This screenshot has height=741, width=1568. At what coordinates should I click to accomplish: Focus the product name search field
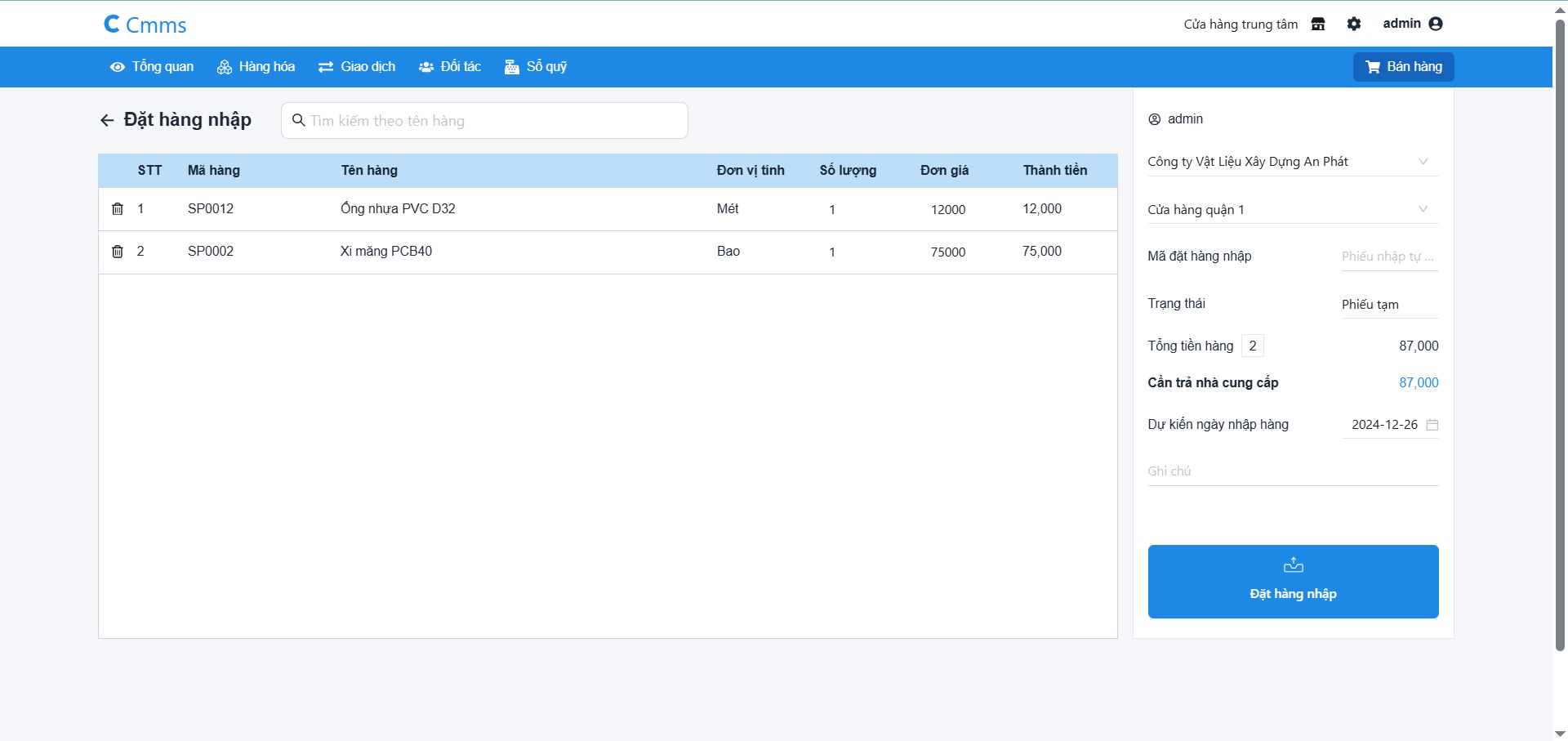pyautogui.click(x=485, y=121)
